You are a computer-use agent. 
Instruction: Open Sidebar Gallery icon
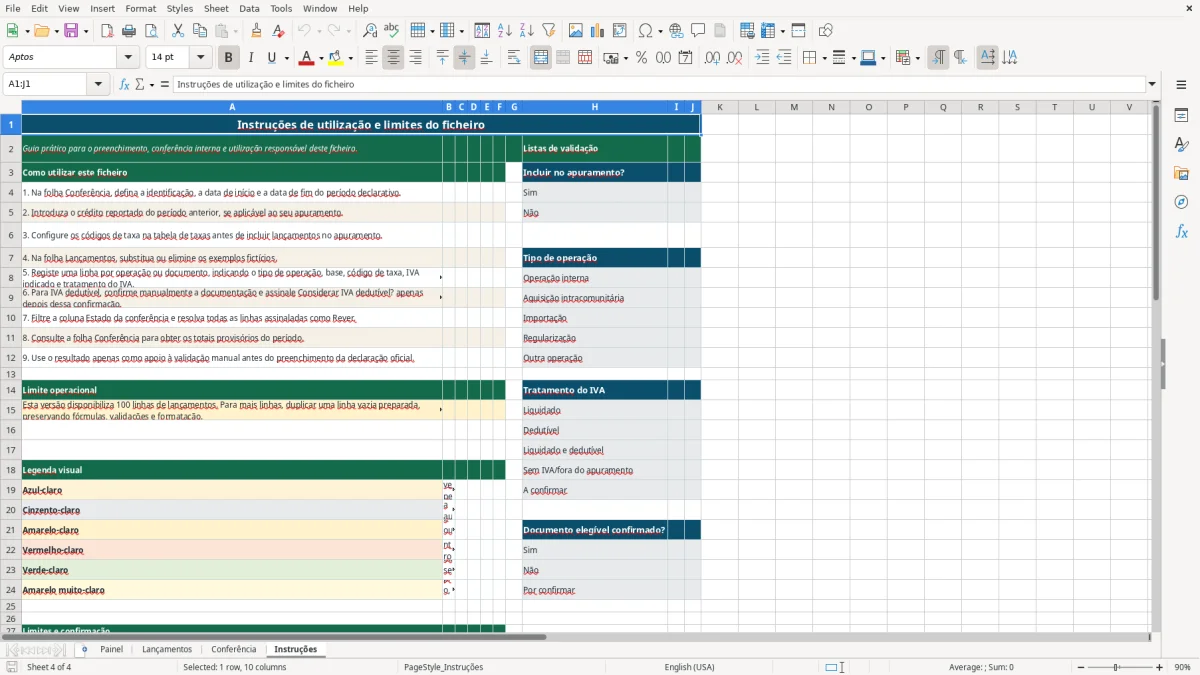click(x=1181, y=173)
